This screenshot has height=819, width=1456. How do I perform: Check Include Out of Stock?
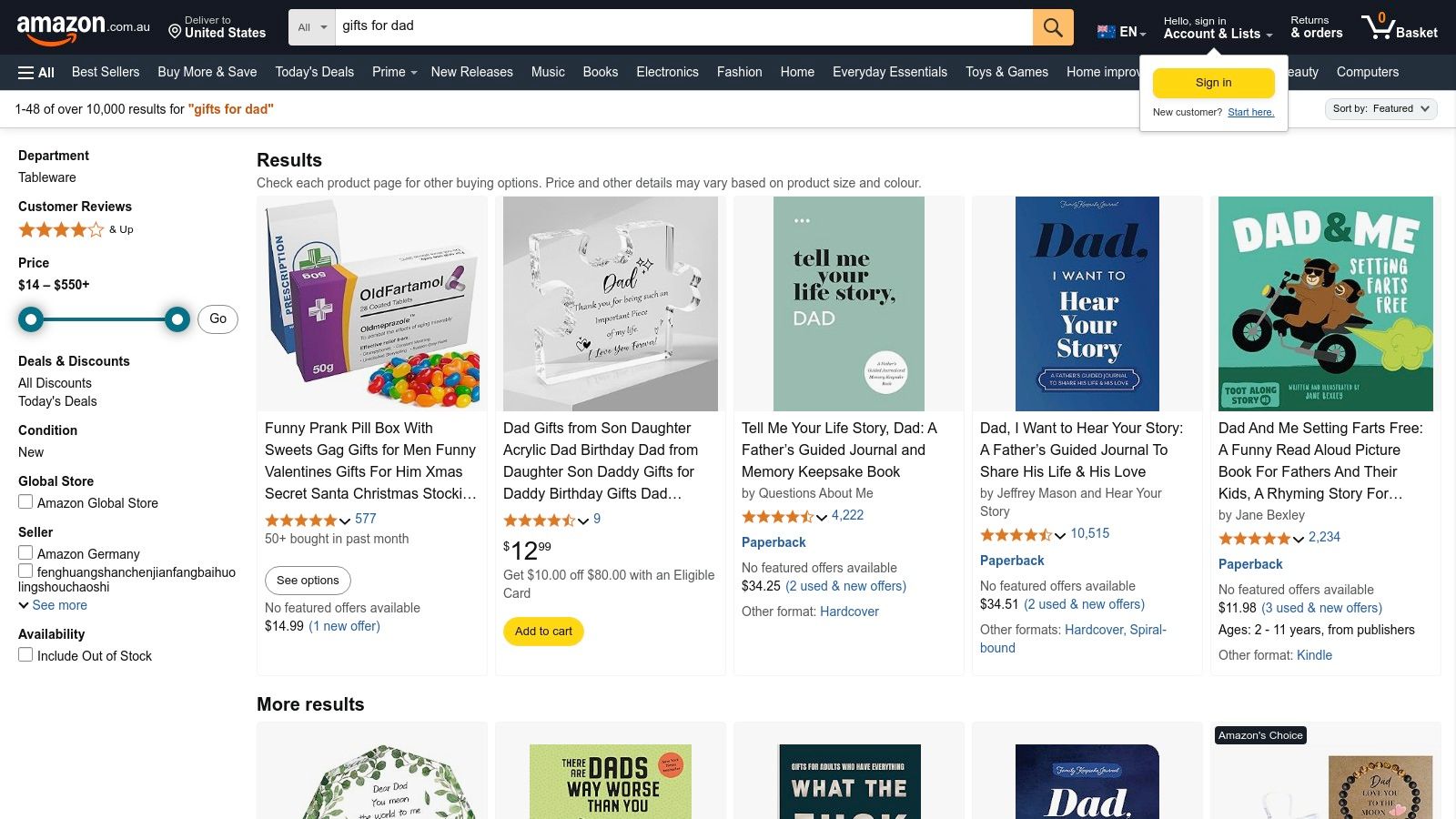pos(25,655)
